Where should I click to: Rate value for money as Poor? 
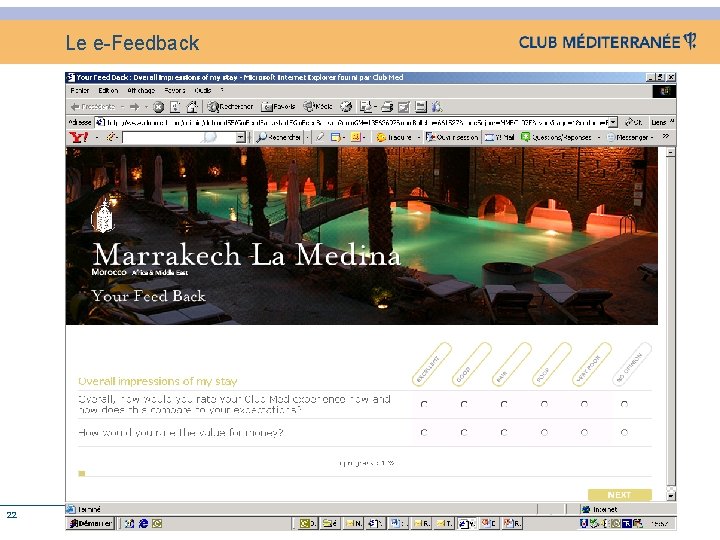point(544,433)
